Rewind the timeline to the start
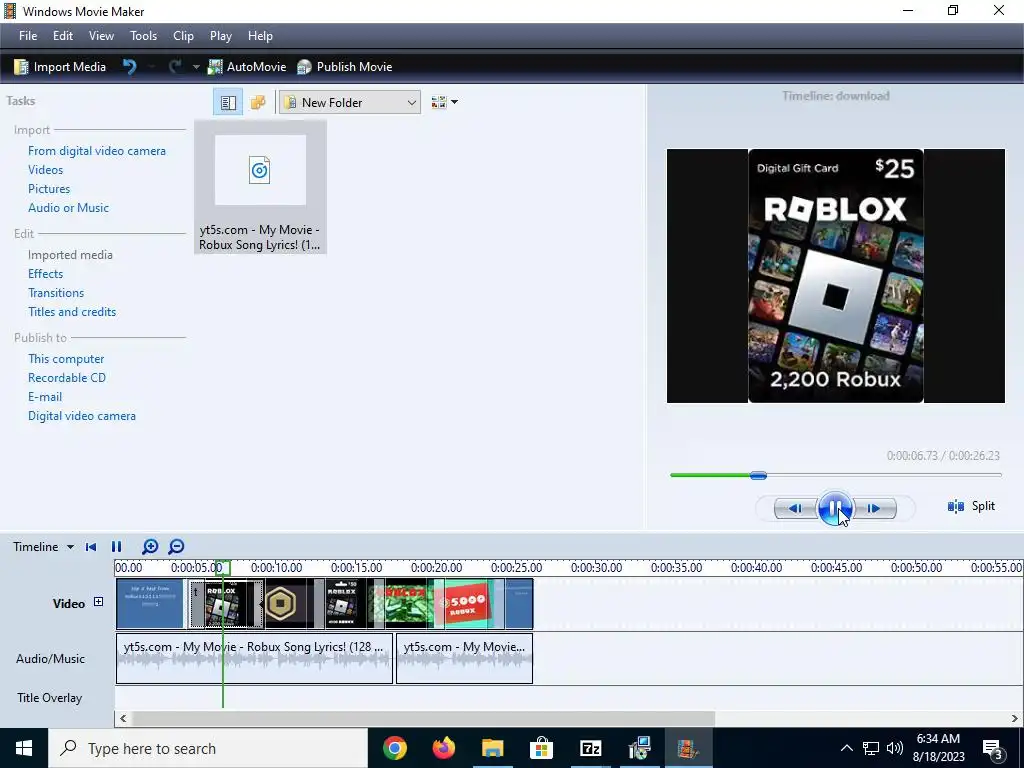Image resolution: width=1024 pixels, height=768 pixels. coord(91,547)
